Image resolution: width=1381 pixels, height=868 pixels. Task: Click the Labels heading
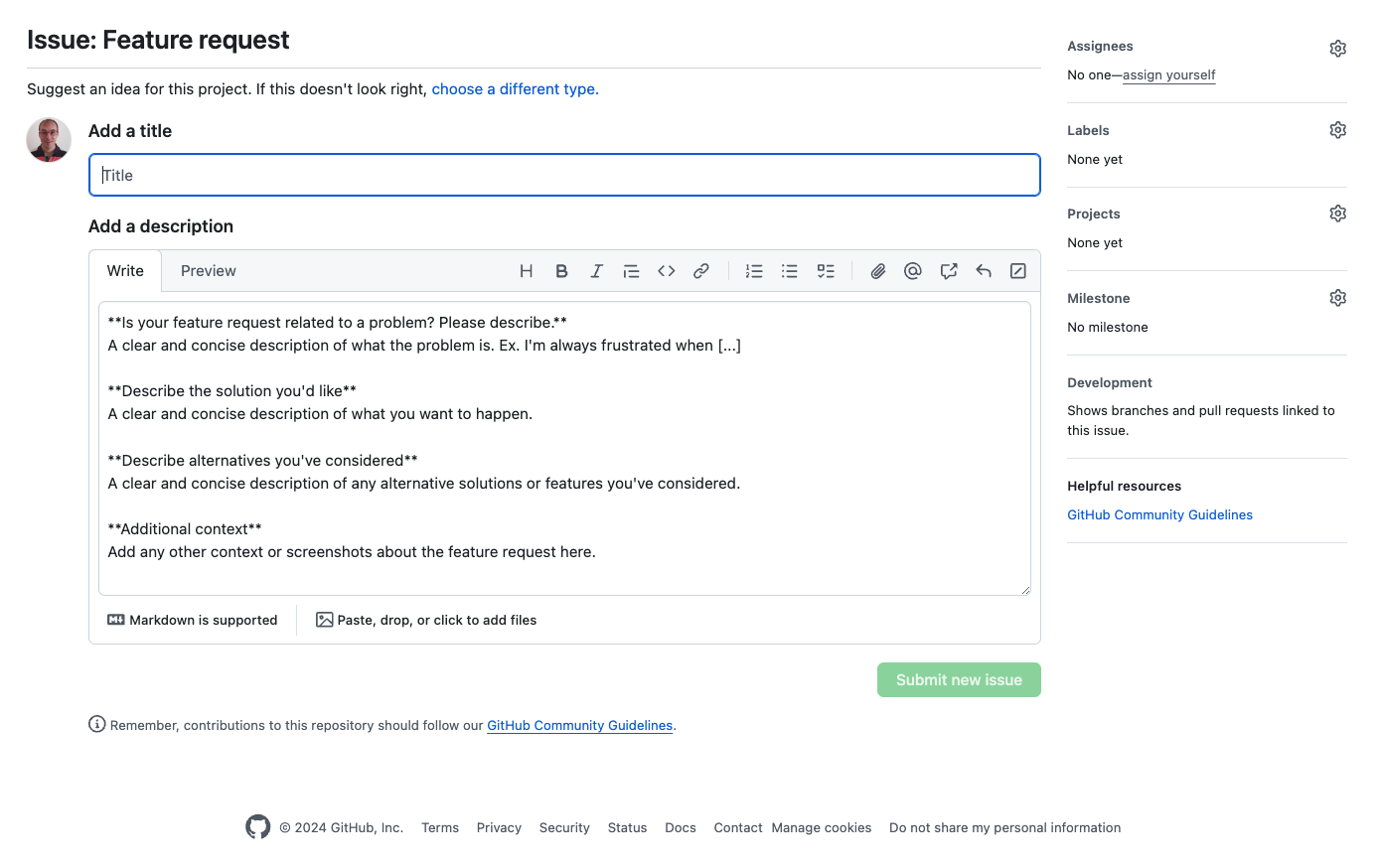click(1088, 130)
